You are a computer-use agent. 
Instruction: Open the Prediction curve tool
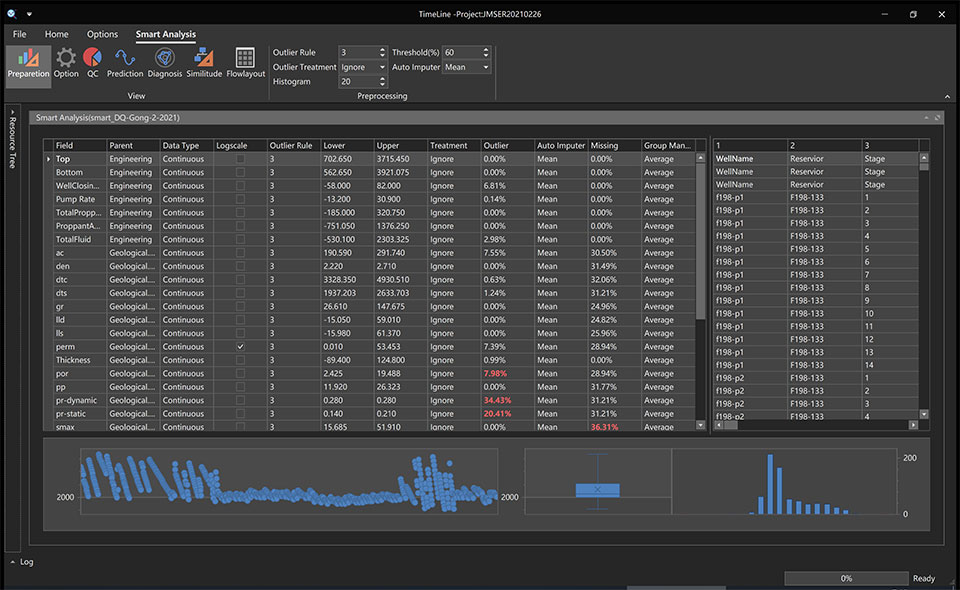(125, 64)
